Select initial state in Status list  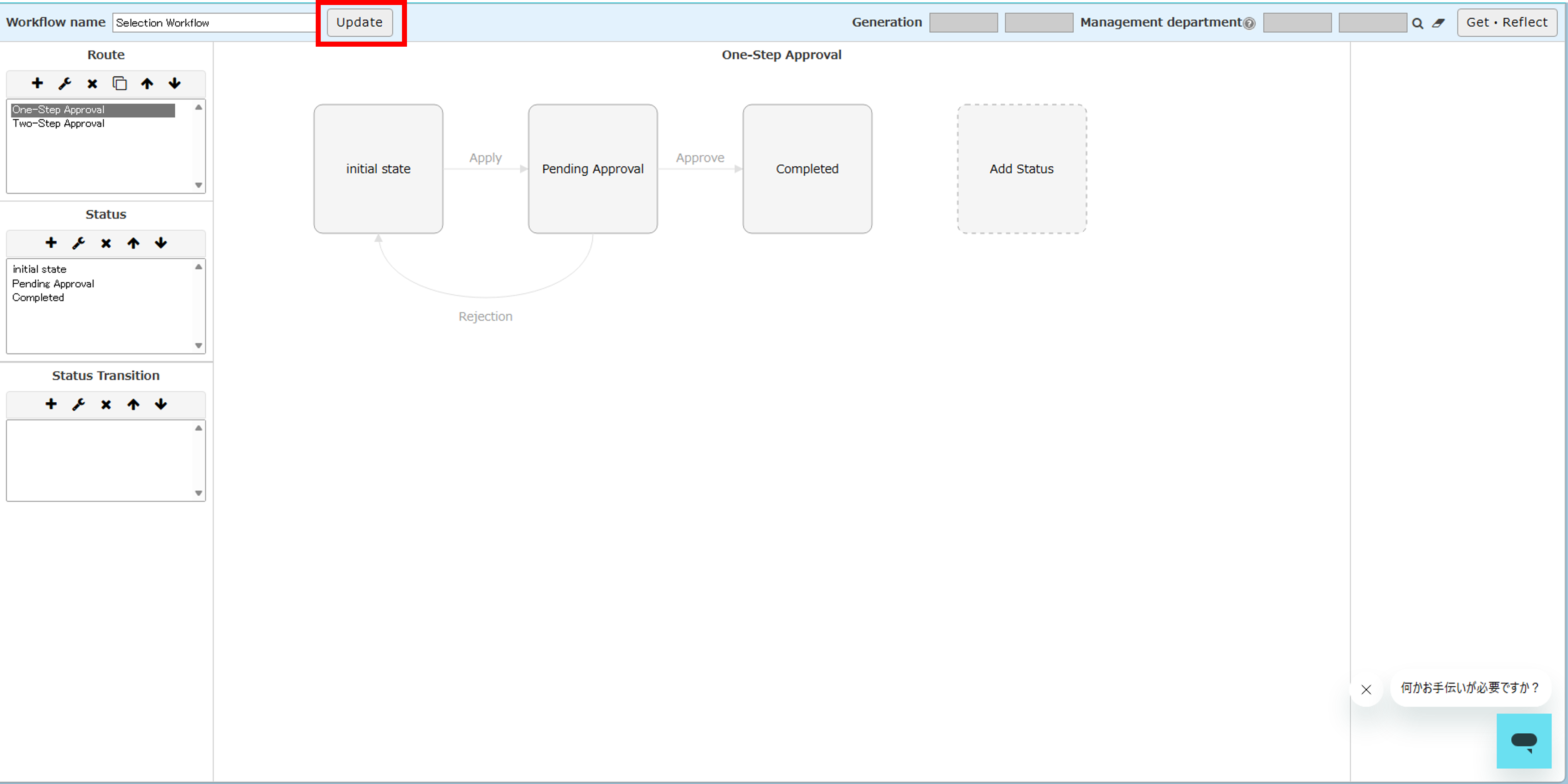(40, 269)
